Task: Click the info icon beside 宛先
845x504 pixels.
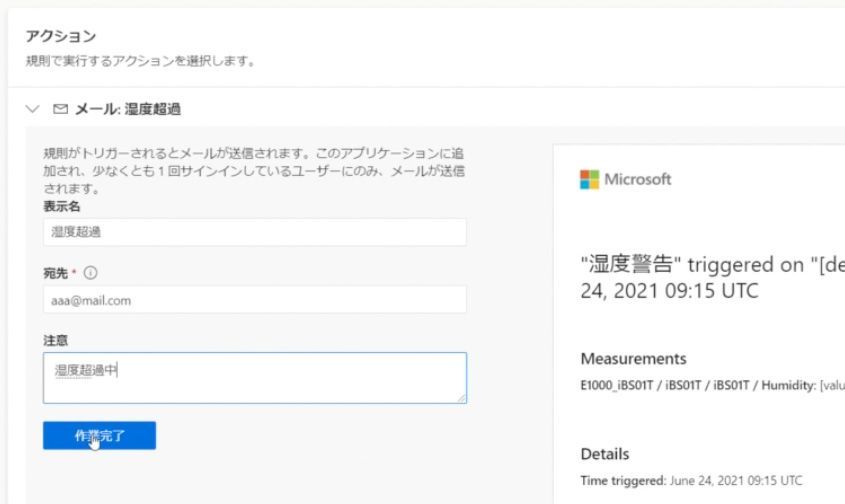Action: (x=90, y=273)
